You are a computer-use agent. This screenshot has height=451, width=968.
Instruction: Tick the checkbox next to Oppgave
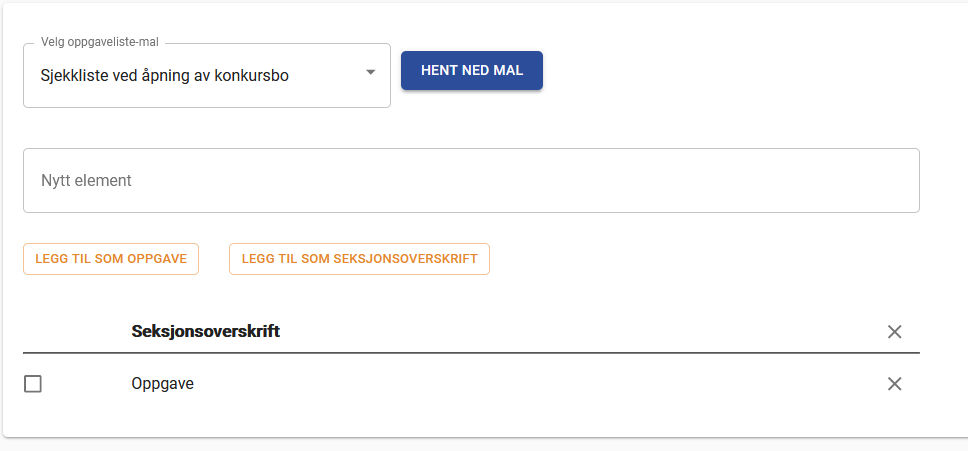(x=33, y=384)
